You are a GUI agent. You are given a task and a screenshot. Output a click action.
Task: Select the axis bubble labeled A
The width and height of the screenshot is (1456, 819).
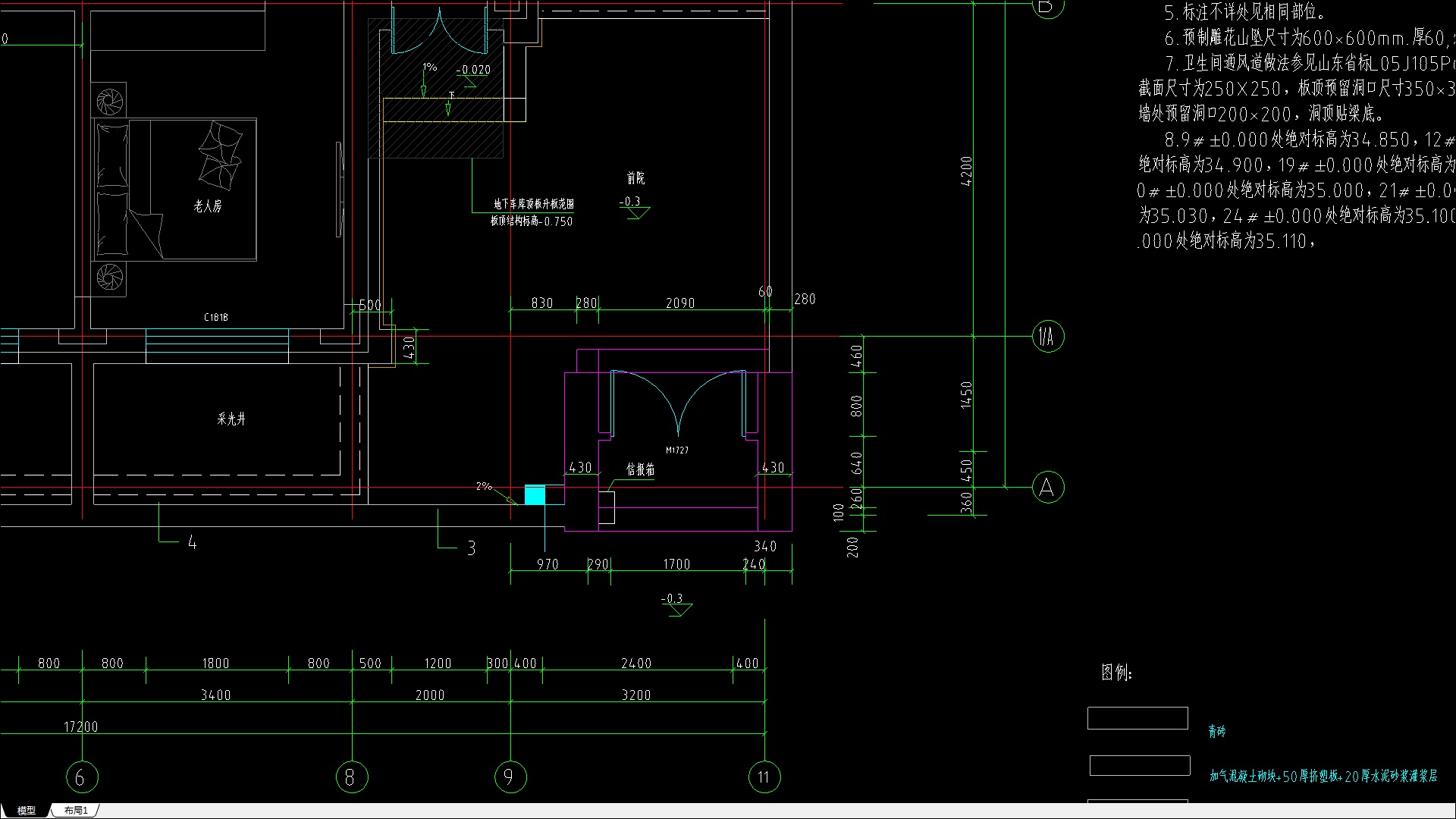click(x=1048, y=488)
